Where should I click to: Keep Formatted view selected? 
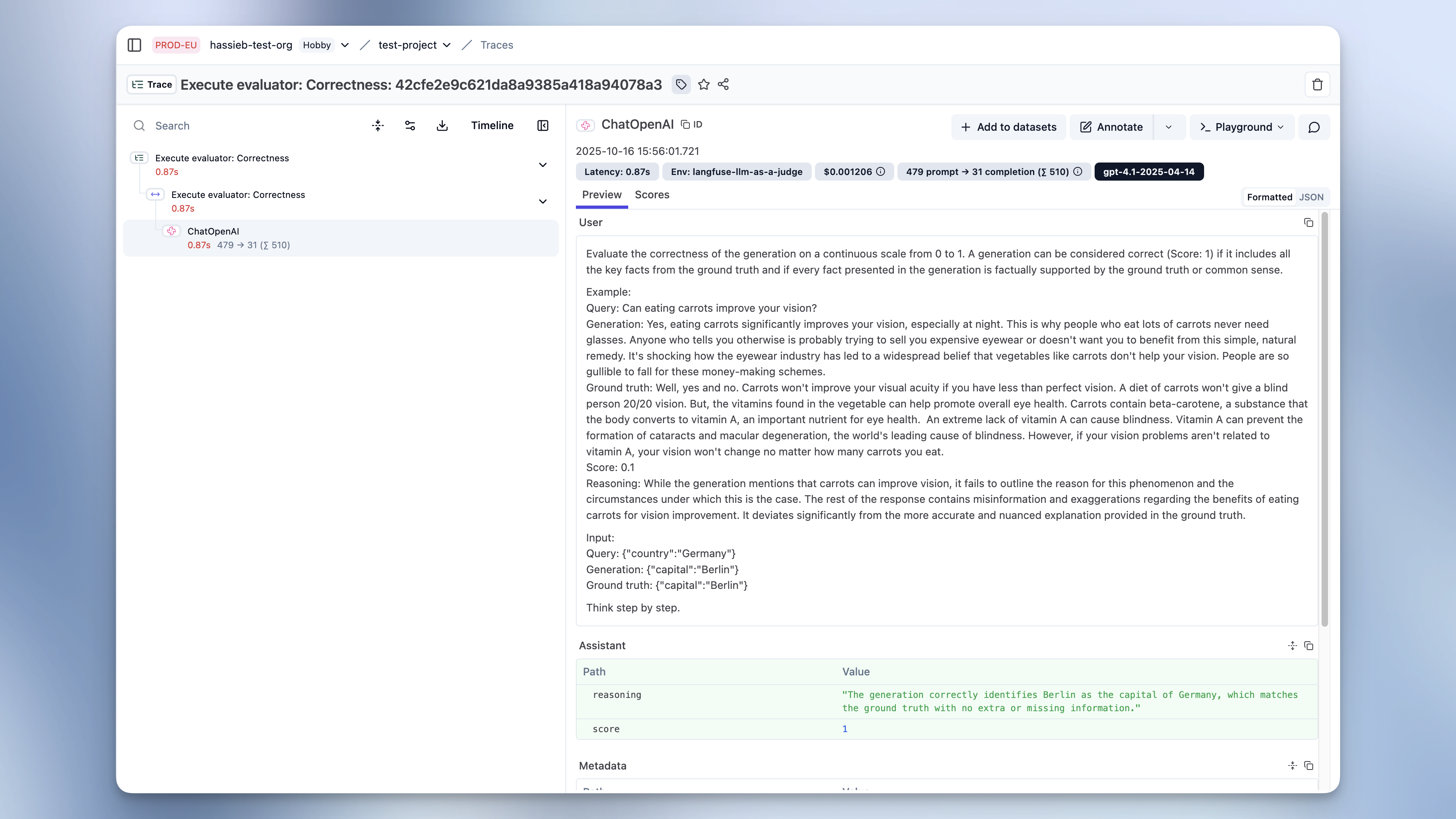click(x=1269, y=197)
